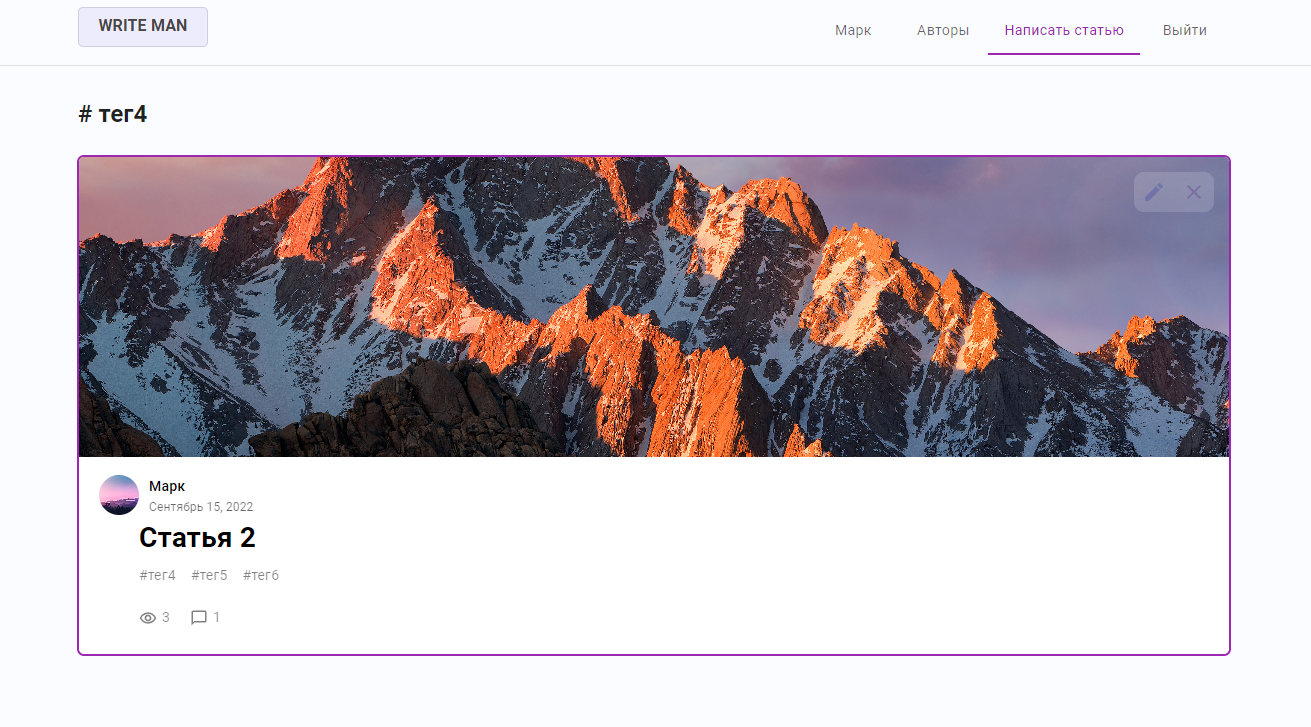1311x727 pixels.
Task: Click the author avatar image next to Марк
Action: coord(118,494)
